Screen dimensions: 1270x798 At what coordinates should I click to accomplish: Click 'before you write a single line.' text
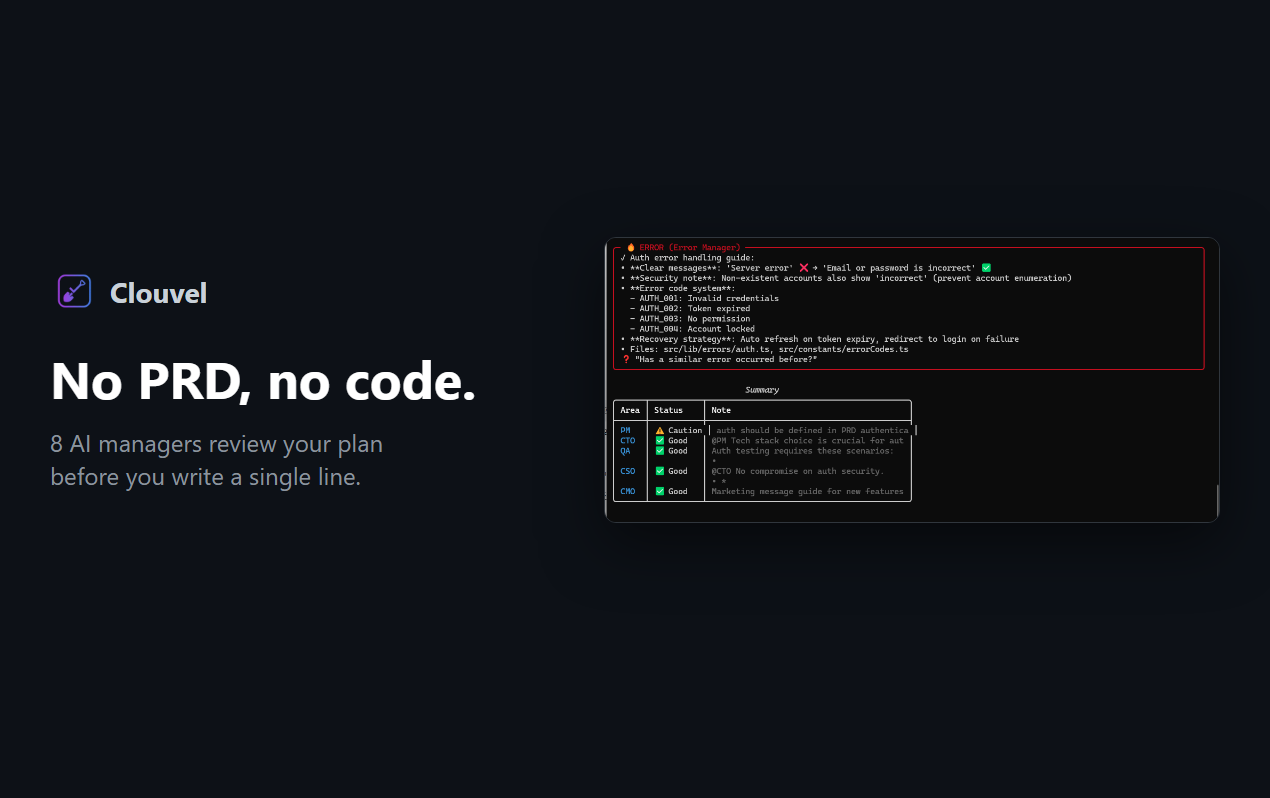pyautogui.click(x=205, y=477)
